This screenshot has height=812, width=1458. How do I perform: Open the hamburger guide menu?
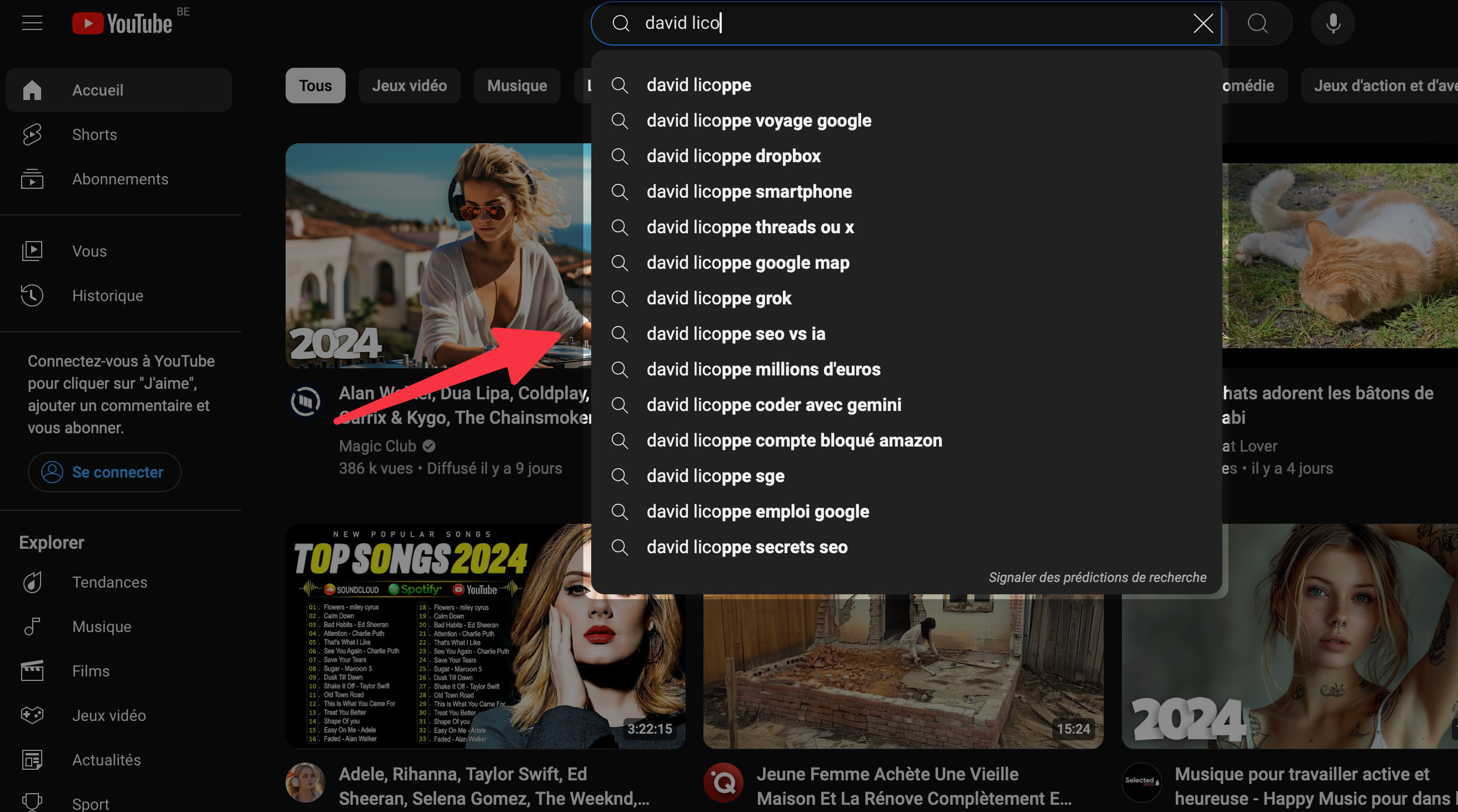pyautogui.click(x=32, y=23)
